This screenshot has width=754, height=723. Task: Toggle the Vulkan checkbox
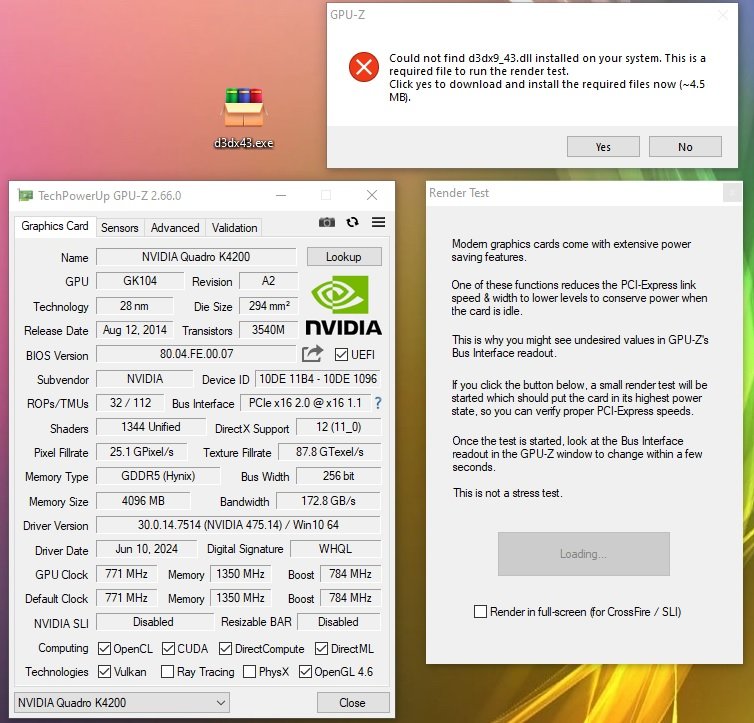pos(104,672)
